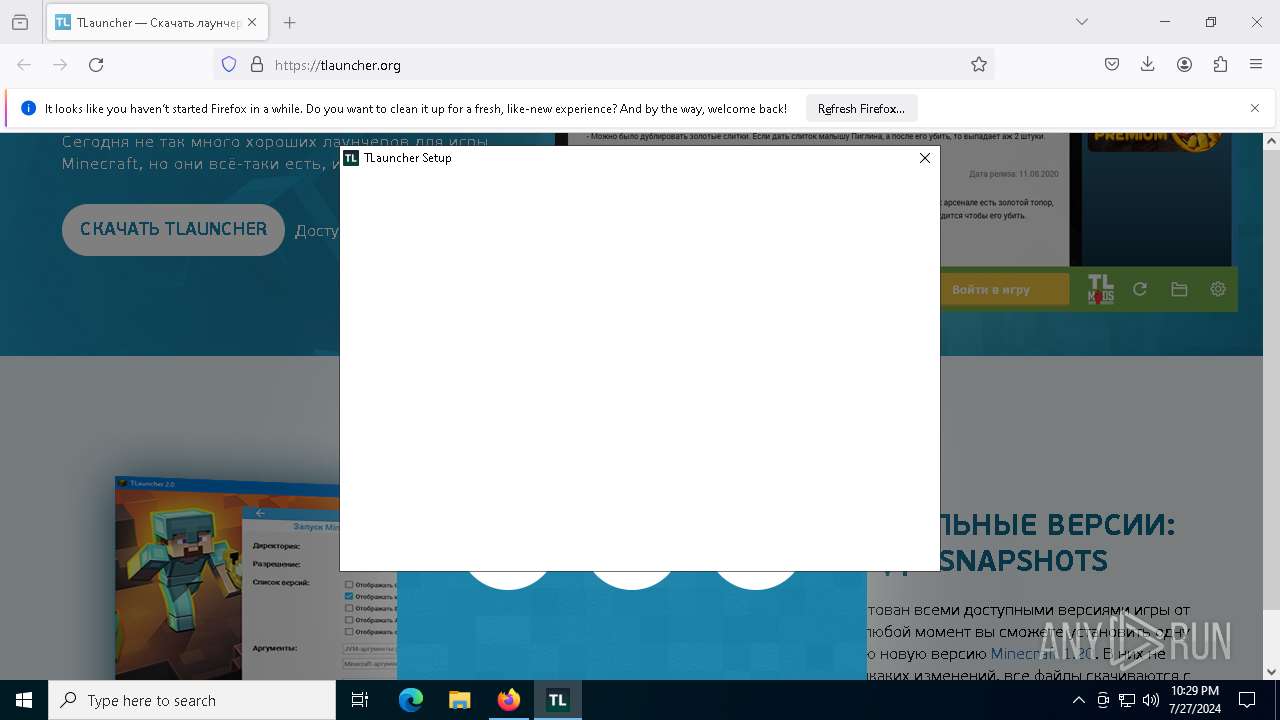Click the Type here to search box

coord(192,700)
